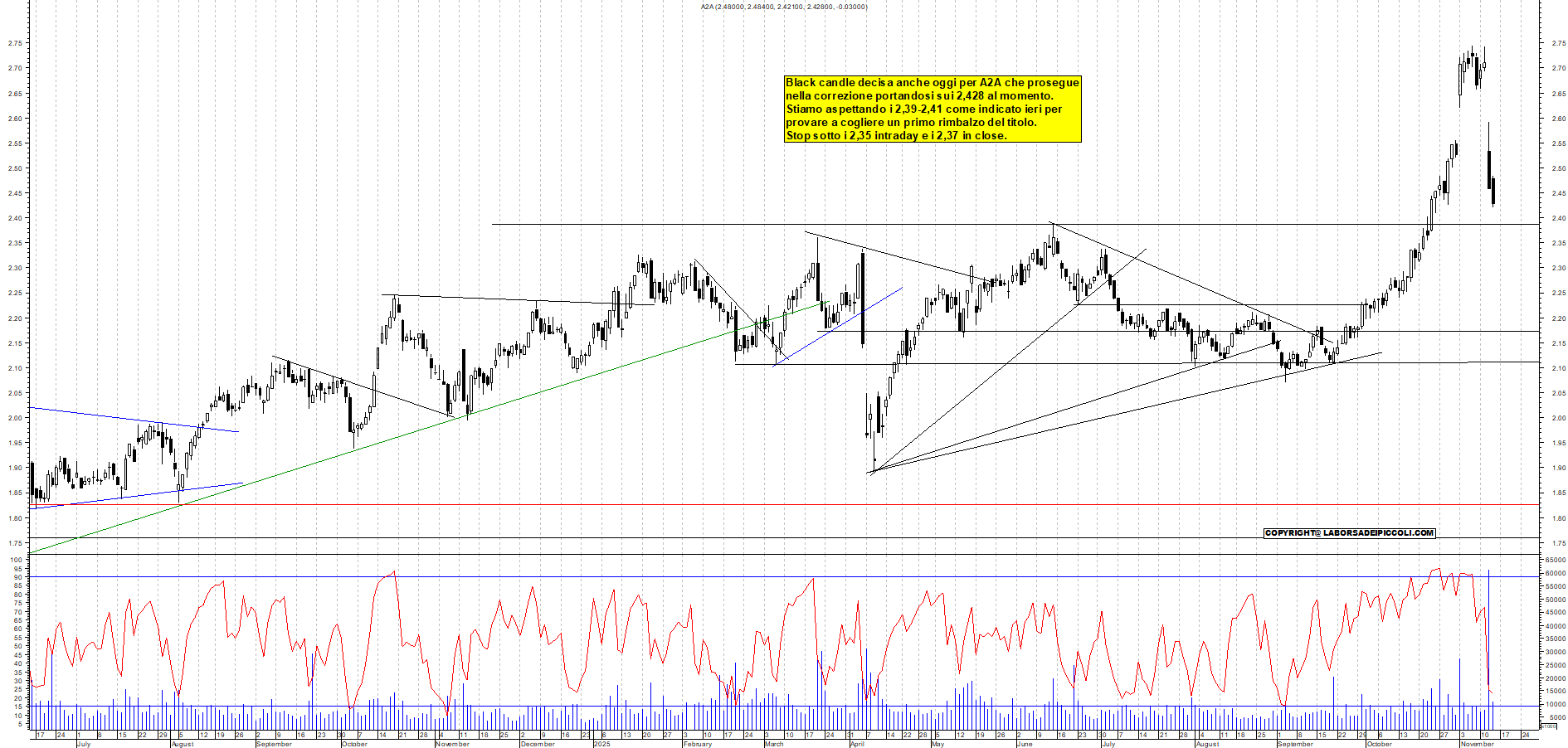Click the 100 value on the oscillator scale

click(x=16, y=559)
